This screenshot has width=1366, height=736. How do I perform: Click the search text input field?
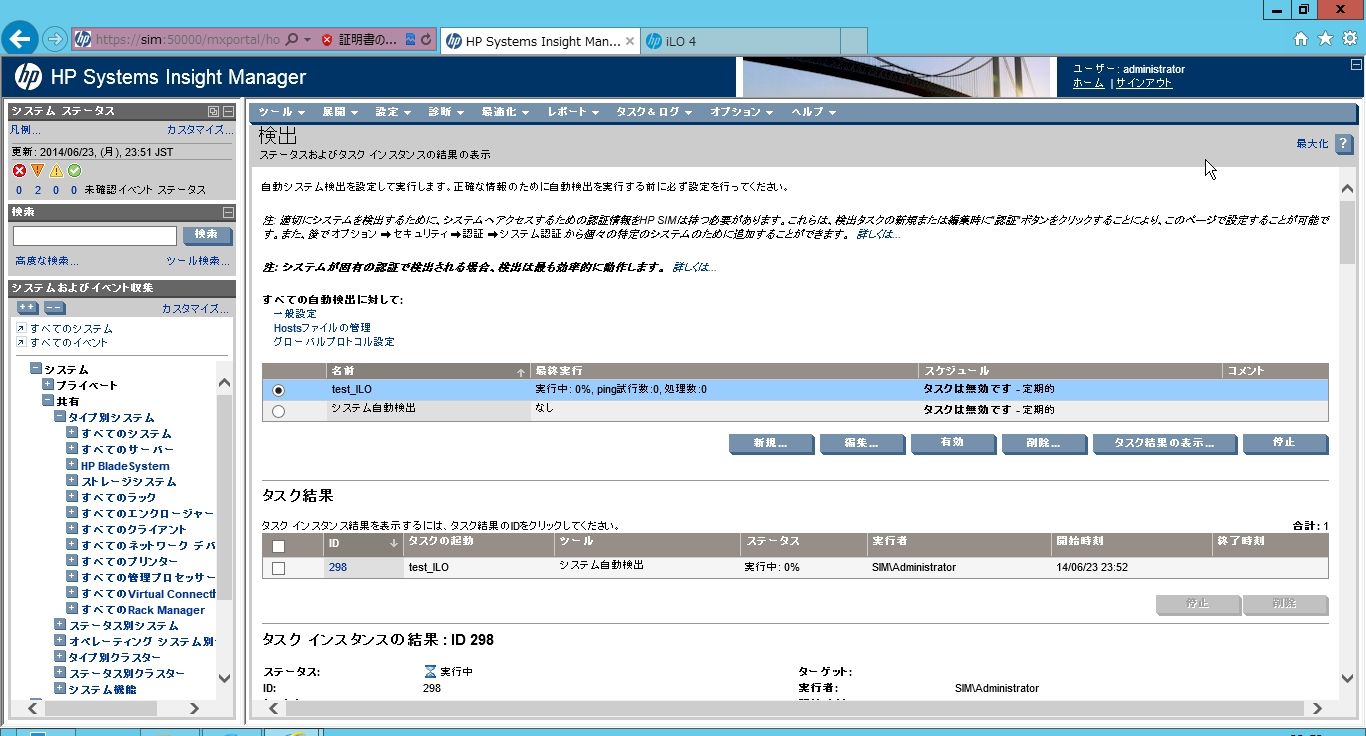point(95,236)
